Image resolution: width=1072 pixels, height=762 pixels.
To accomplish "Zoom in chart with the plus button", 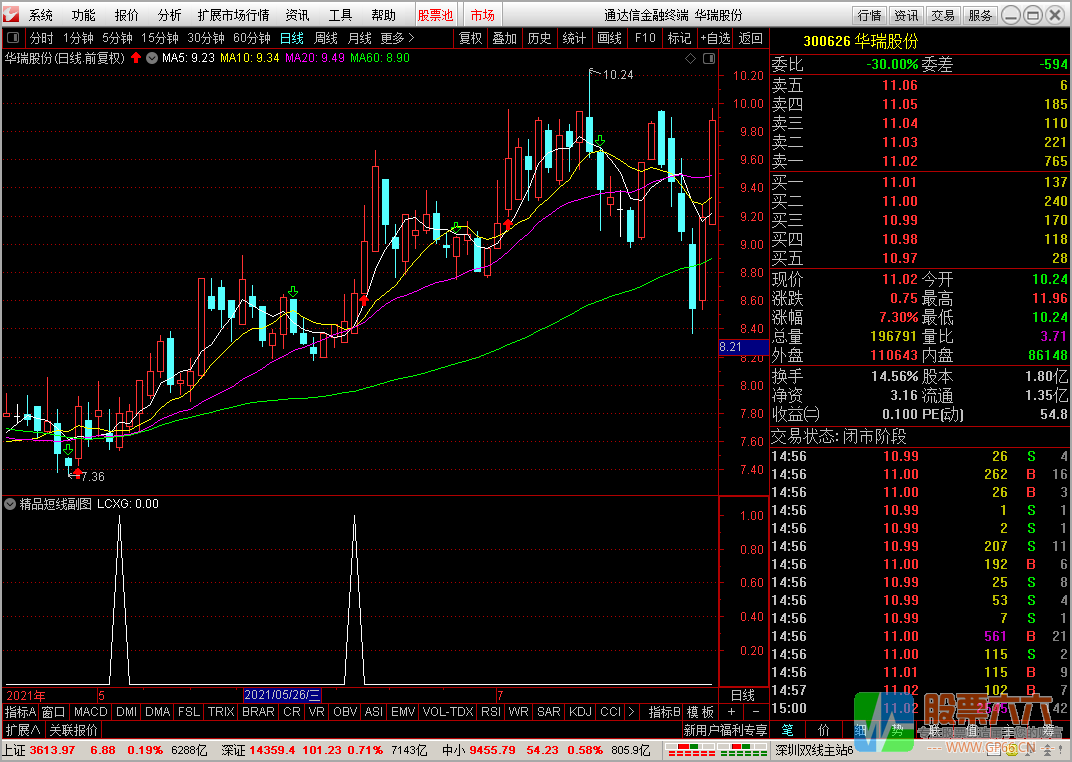I will 731,712.
